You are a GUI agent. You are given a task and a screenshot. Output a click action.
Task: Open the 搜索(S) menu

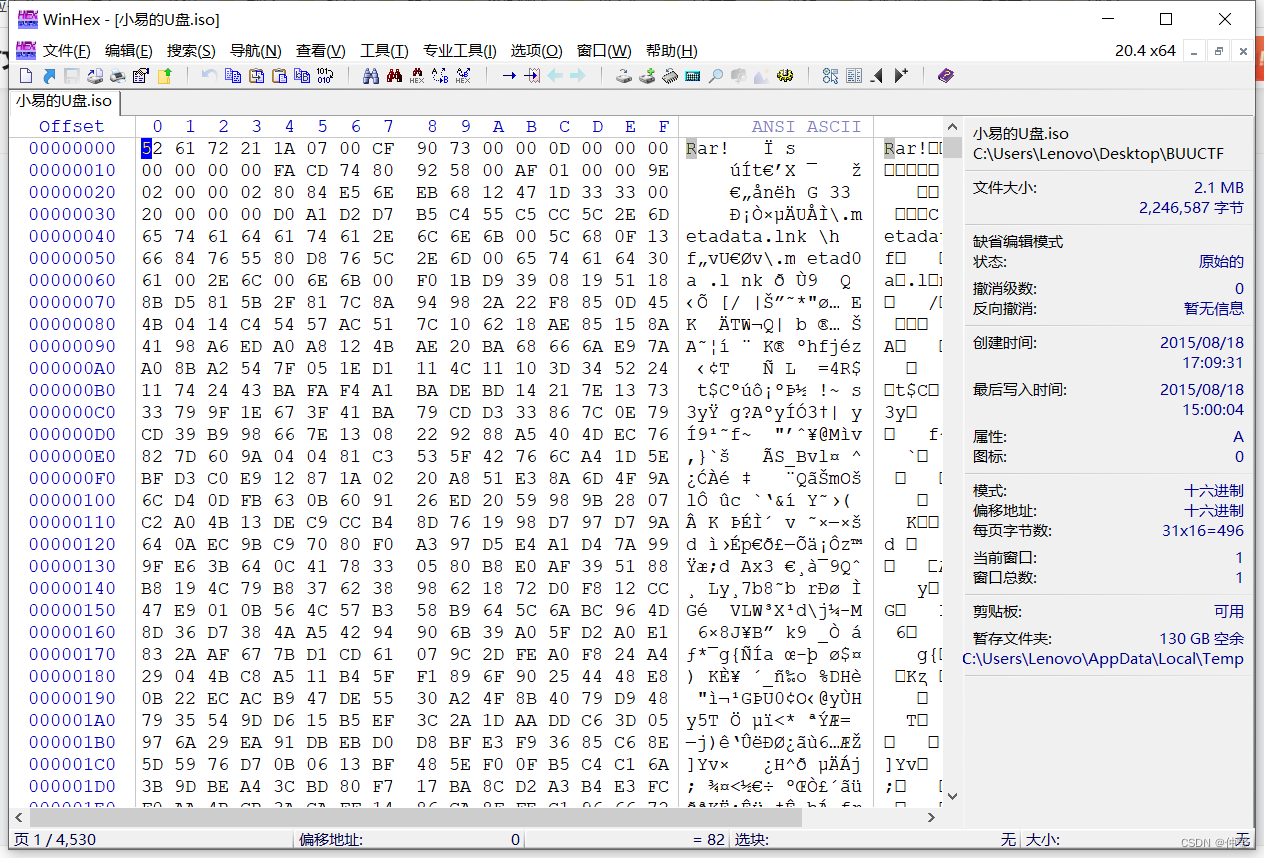(191, 51)
